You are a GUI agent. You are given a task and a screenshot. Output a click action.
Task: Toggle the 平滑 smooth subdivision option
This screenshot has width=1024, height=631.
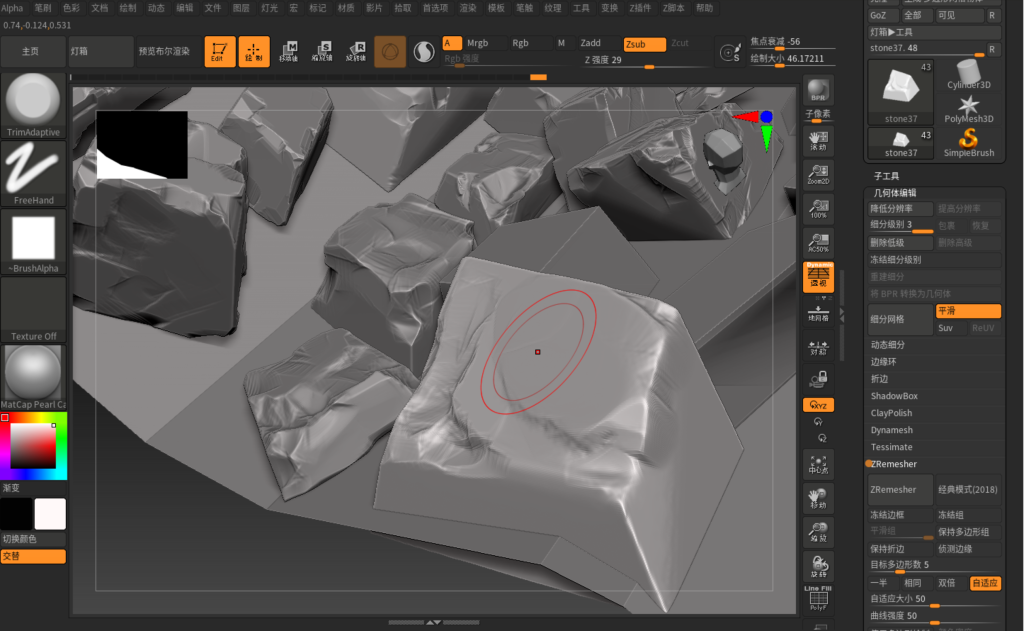pos(968,311)
